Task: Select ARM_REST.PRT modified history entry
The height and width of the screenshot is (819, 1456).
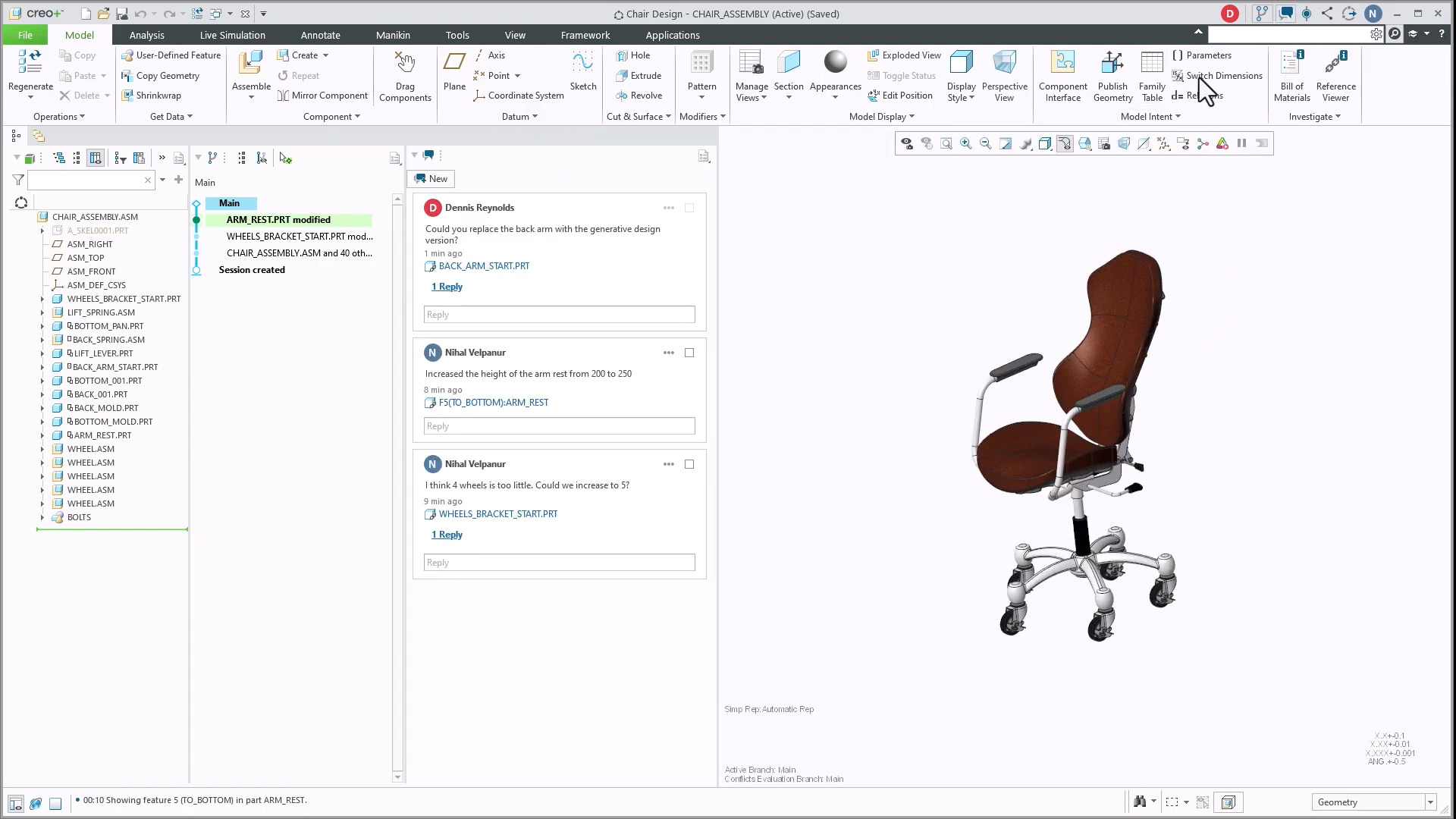Action: [288, 220]
